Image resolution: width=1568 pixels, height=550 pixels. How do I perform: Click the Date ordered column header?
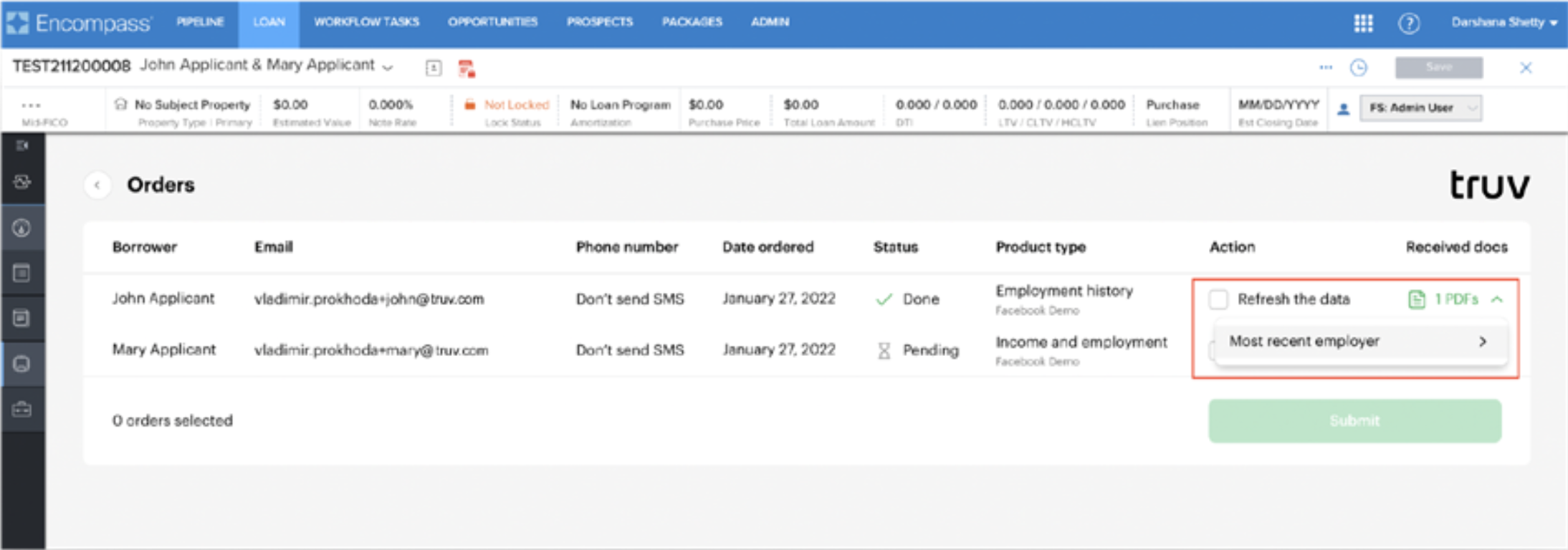768,247
